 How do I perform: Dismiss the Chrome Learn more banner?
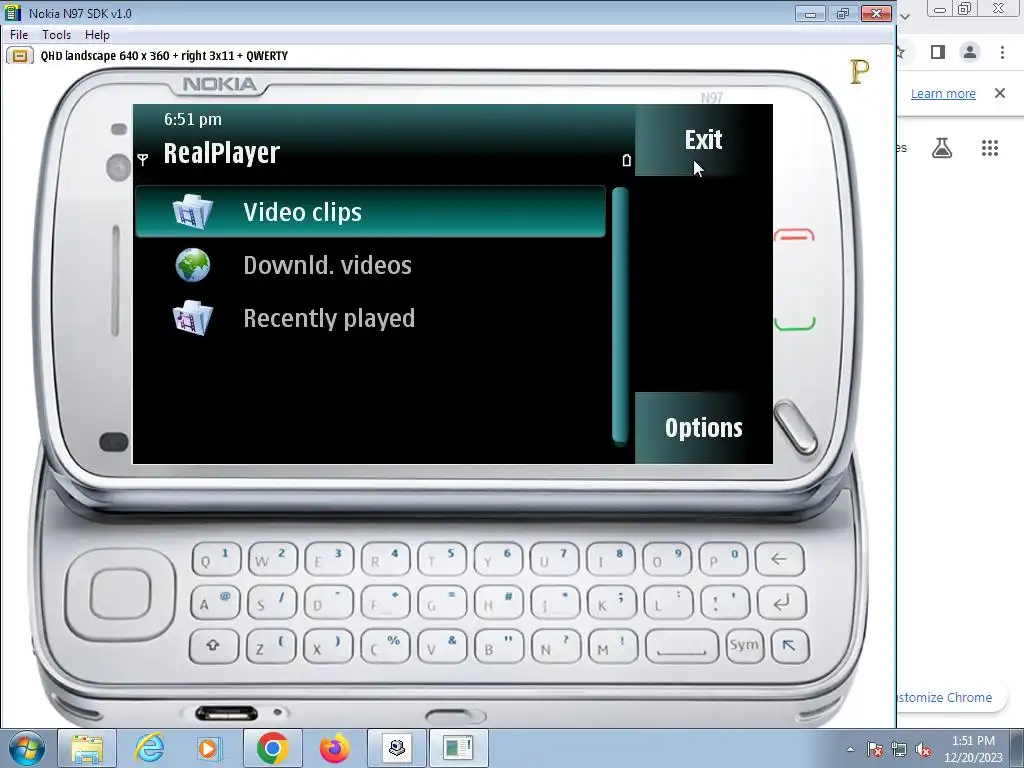[x=1000, y=93]
